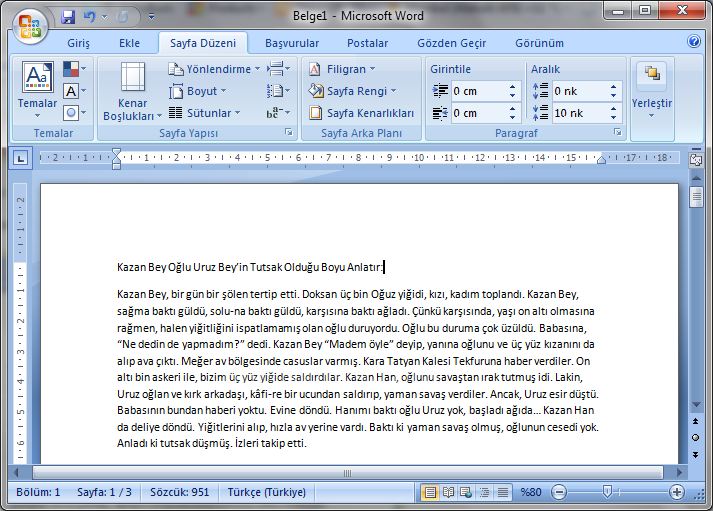Click Sözcük: 951 word count

(180, 492)
